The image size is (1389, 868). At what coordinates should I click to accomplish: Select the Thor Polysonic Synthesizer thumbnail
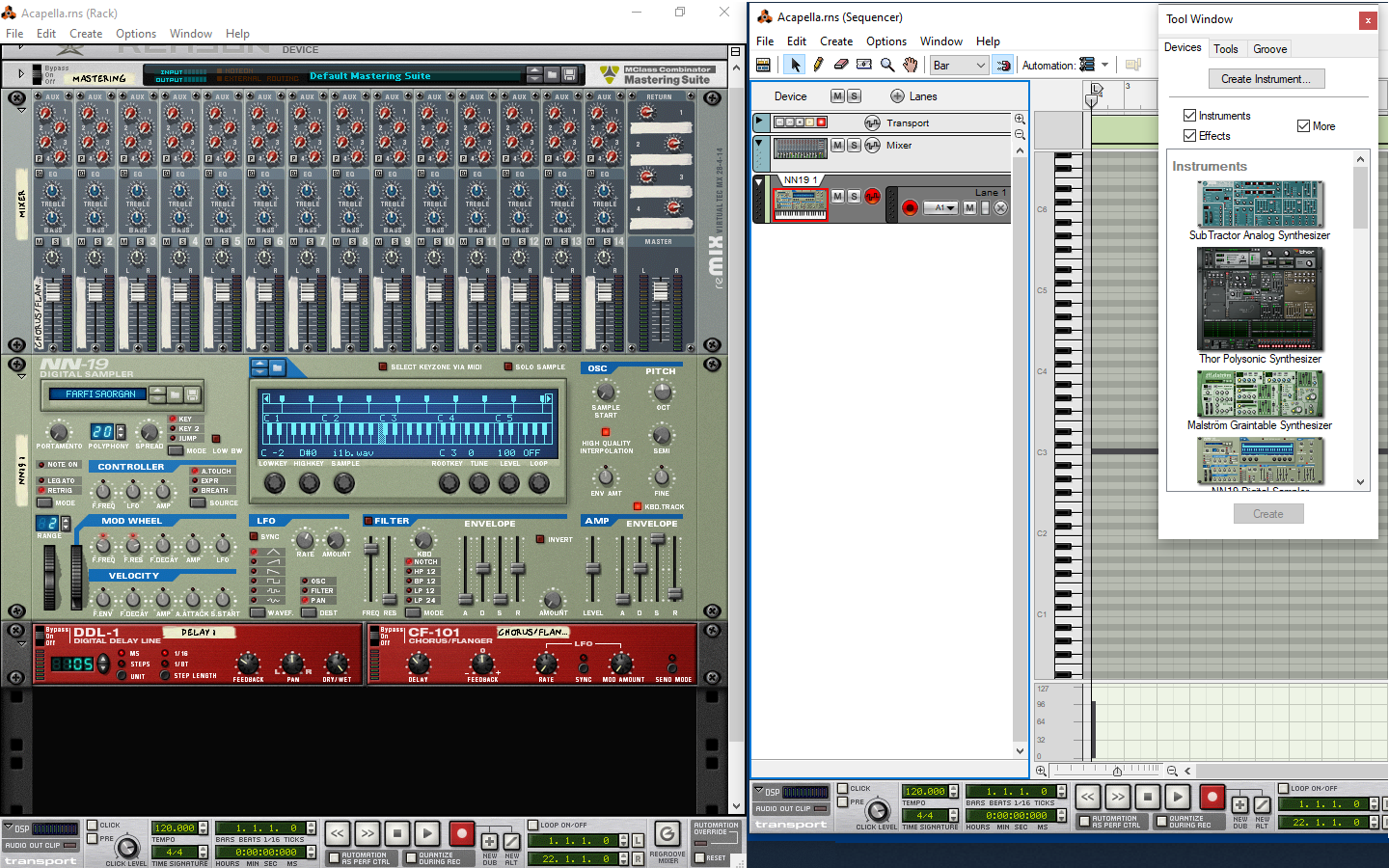pos(1260,299)
